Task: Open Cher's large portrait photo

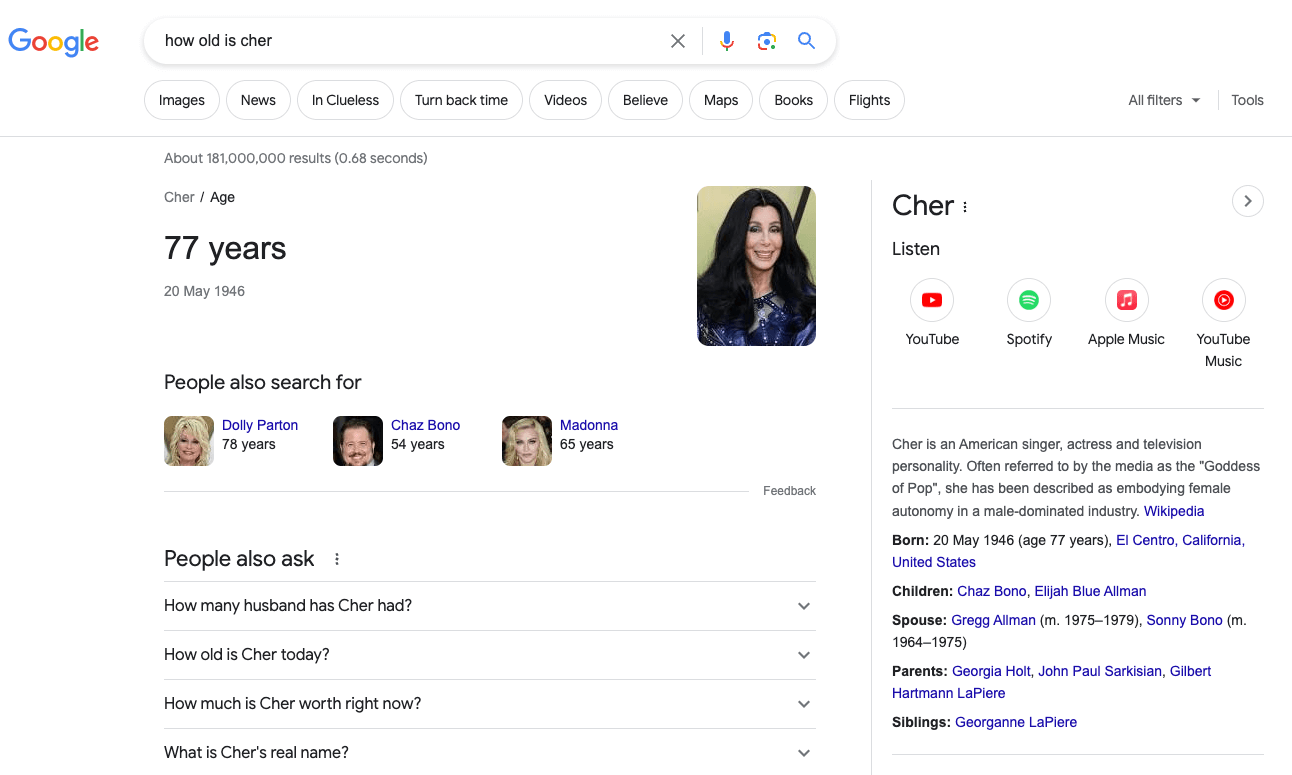Action: coord(756,266)
